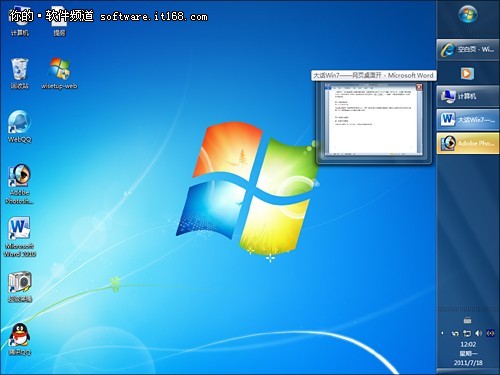Open the clock showing 12:02
500x375 pixels.
[x=468, y=344]
